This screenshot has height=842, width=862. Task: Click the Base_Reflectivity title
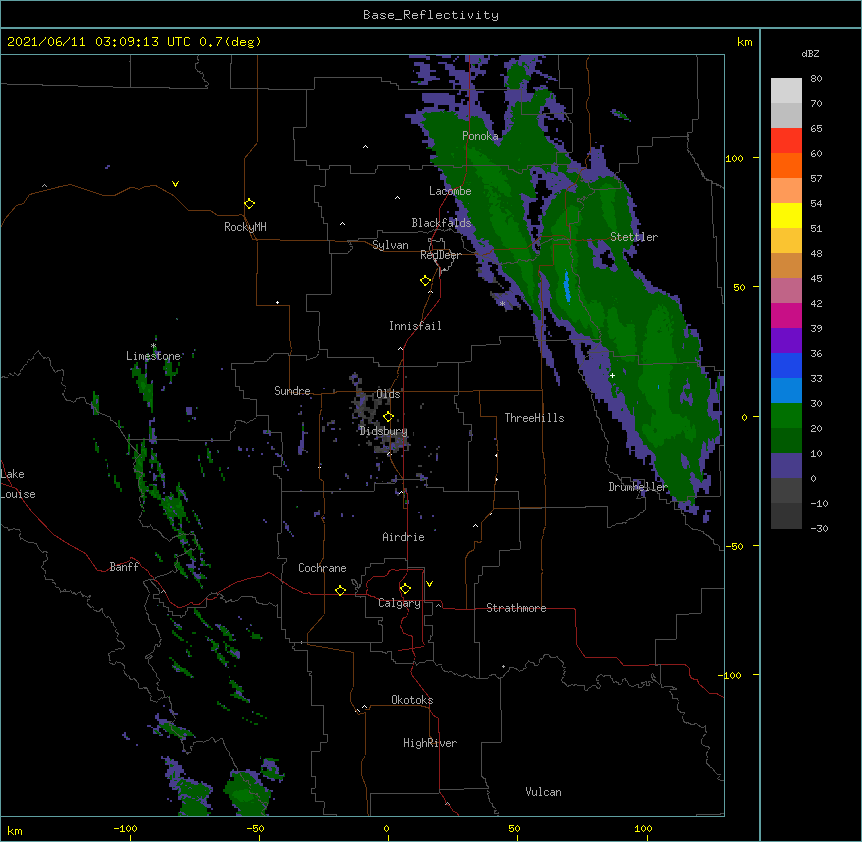point(431,15)
